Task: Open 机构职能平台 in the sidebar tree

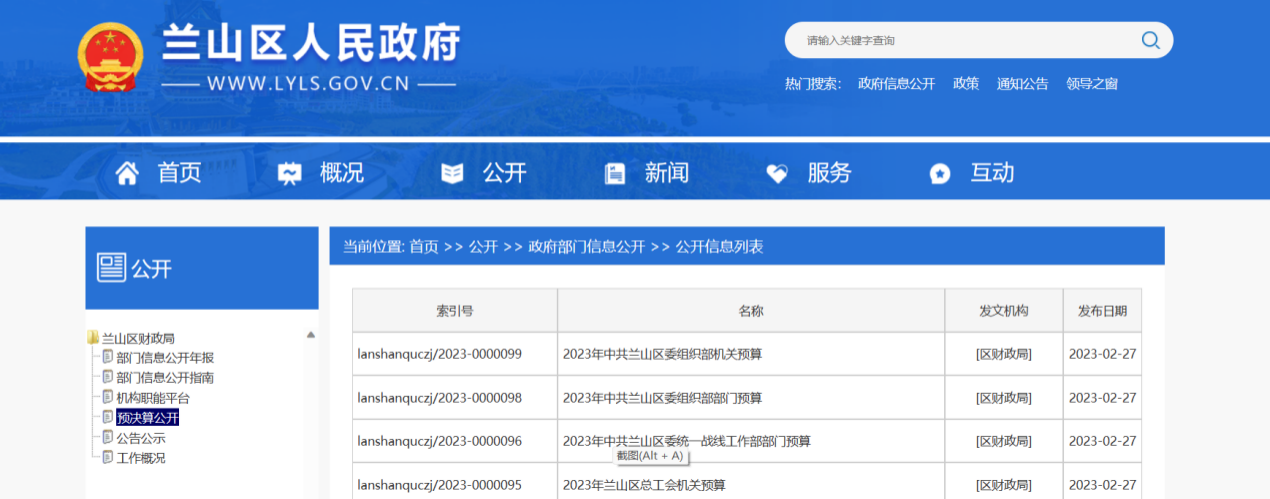Action: [152, 398]
